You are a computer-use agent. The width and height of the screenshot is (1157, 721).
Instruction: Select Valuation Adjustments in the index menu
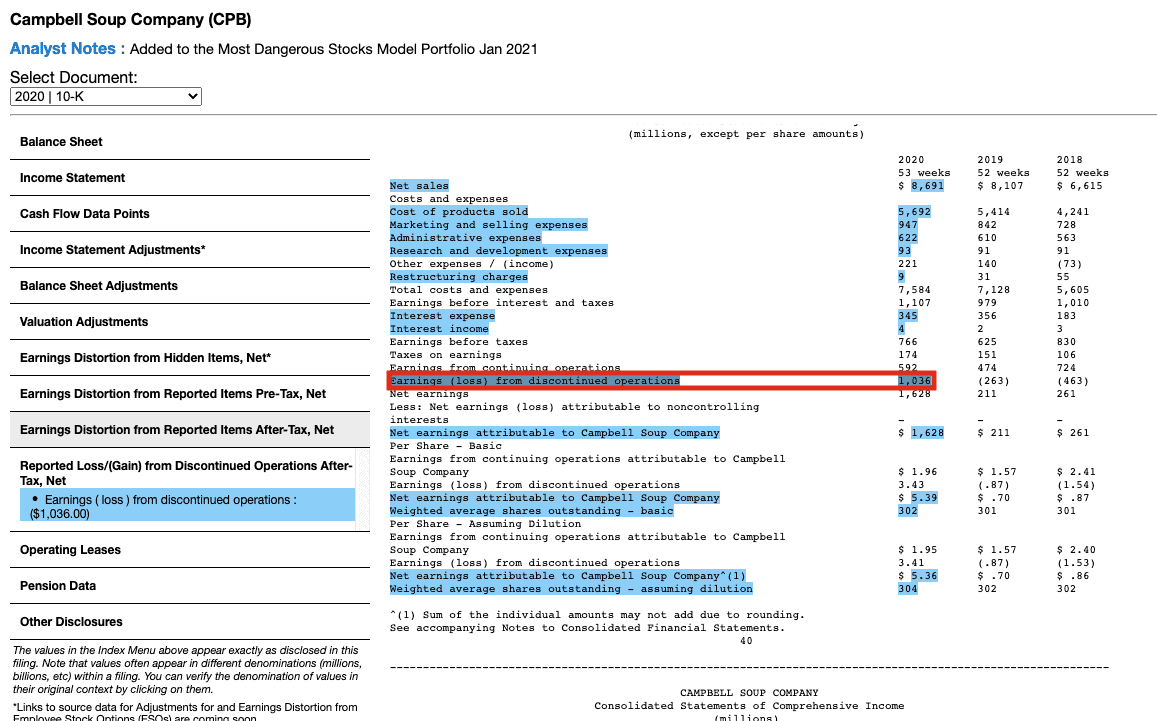pos(84,322)
